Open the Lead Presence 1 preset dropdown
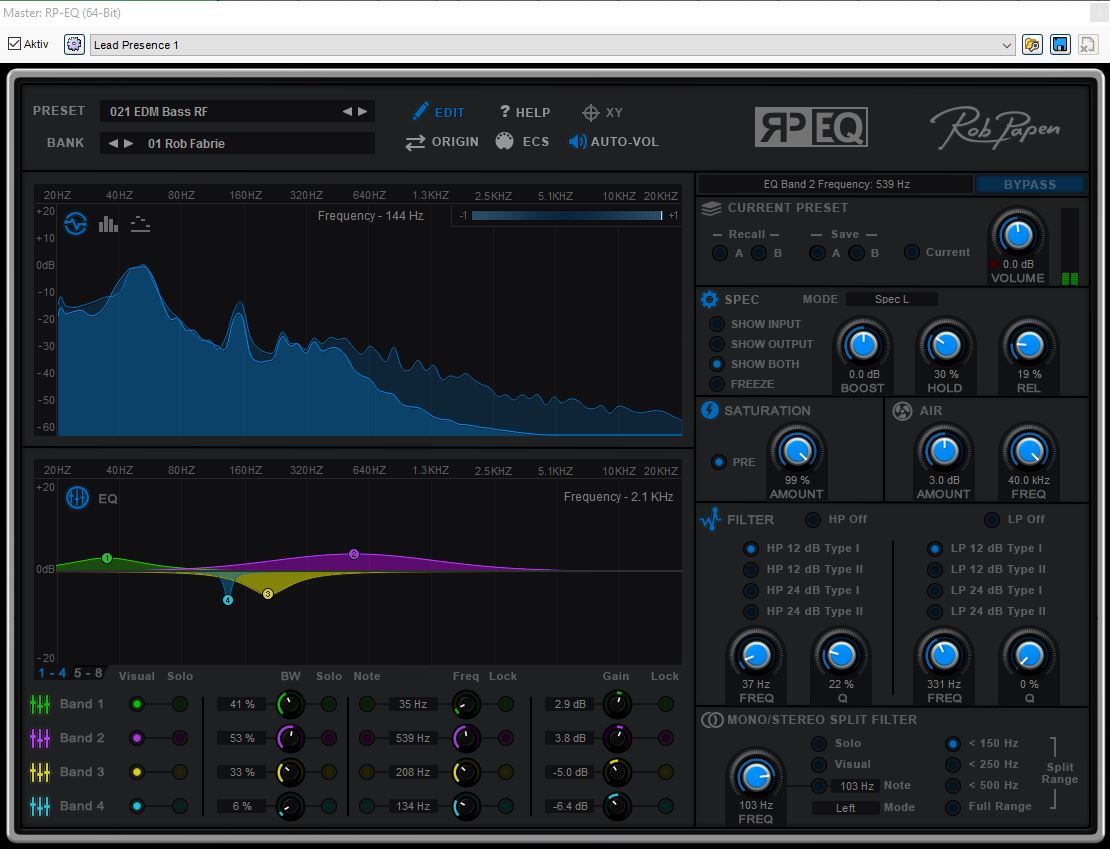1110x849 pixels. [553, 45]
